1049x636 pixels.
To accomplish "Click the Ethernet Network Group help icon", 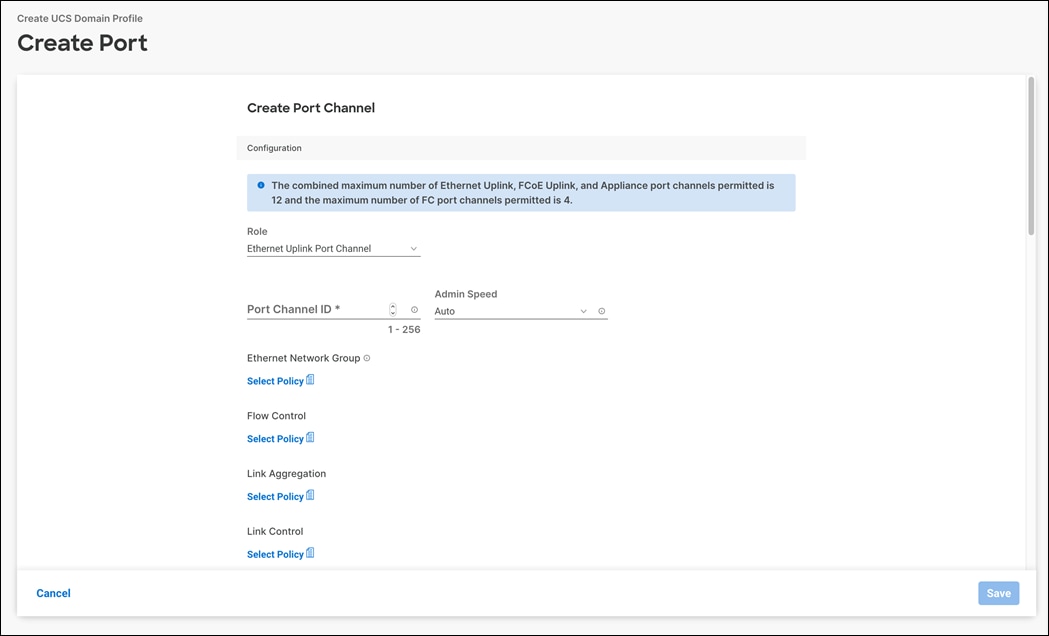I will (367, 358).
